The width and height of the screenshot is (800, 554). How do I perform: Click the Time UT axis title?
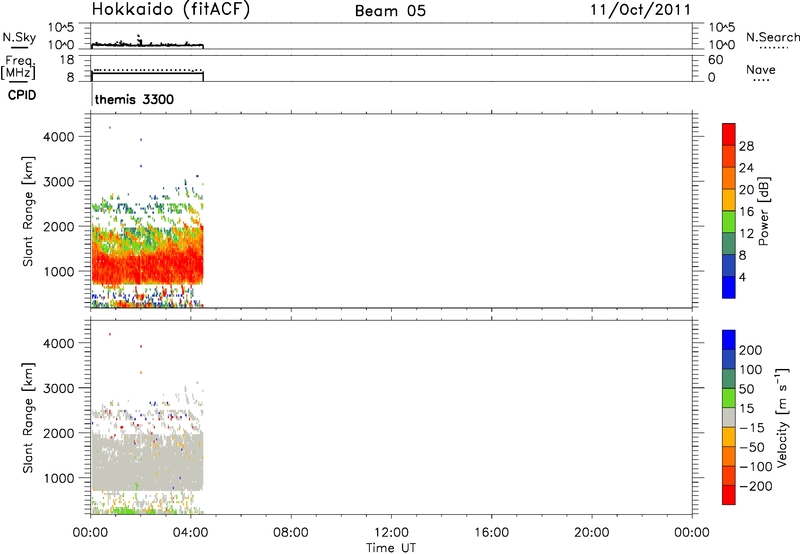[391, 548]
